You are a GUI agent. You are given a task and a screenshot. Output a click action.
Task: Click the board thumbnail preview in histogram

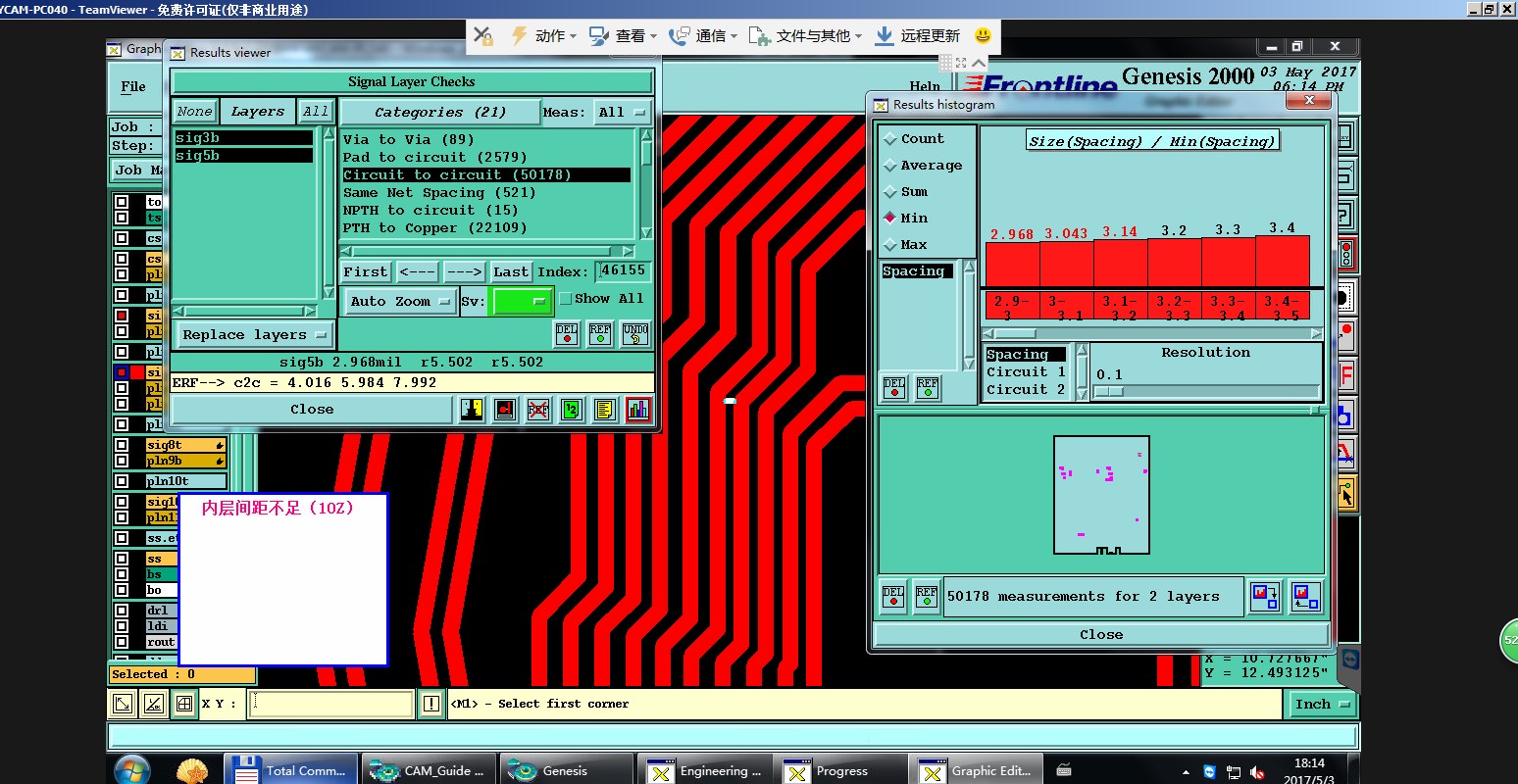pos(1101,495)
